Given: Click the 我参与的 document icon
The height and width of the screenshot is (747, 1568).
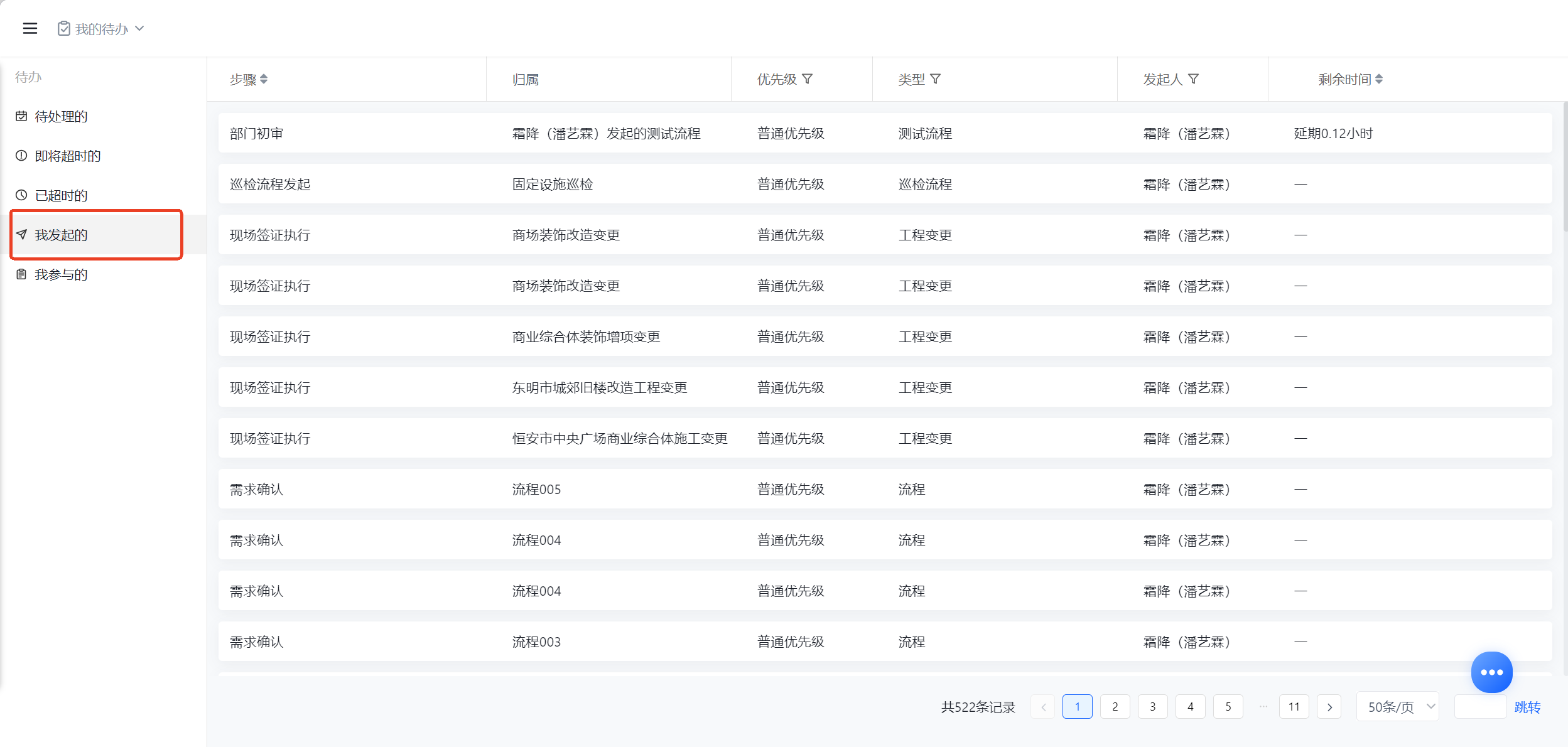Looking at the screenshot, I should tap(21, 274).
